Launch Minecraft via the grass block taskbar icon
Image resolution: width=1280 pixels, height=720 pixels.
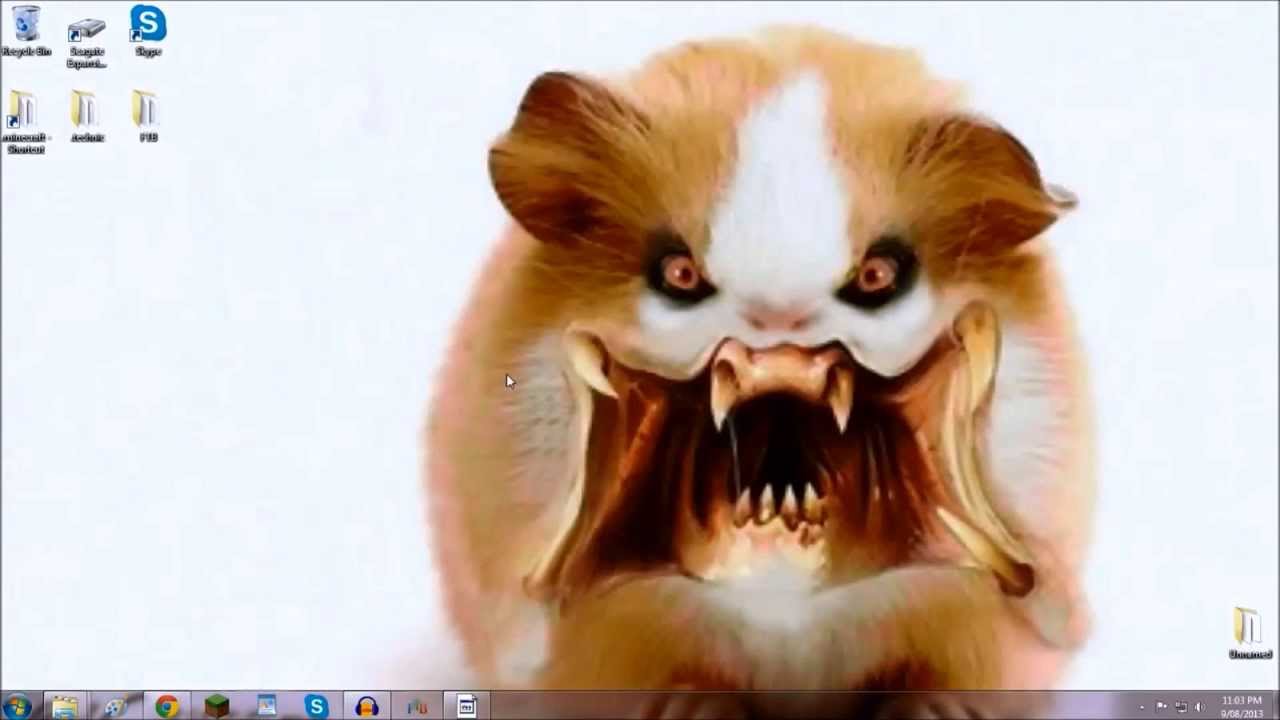coord(216,707)
